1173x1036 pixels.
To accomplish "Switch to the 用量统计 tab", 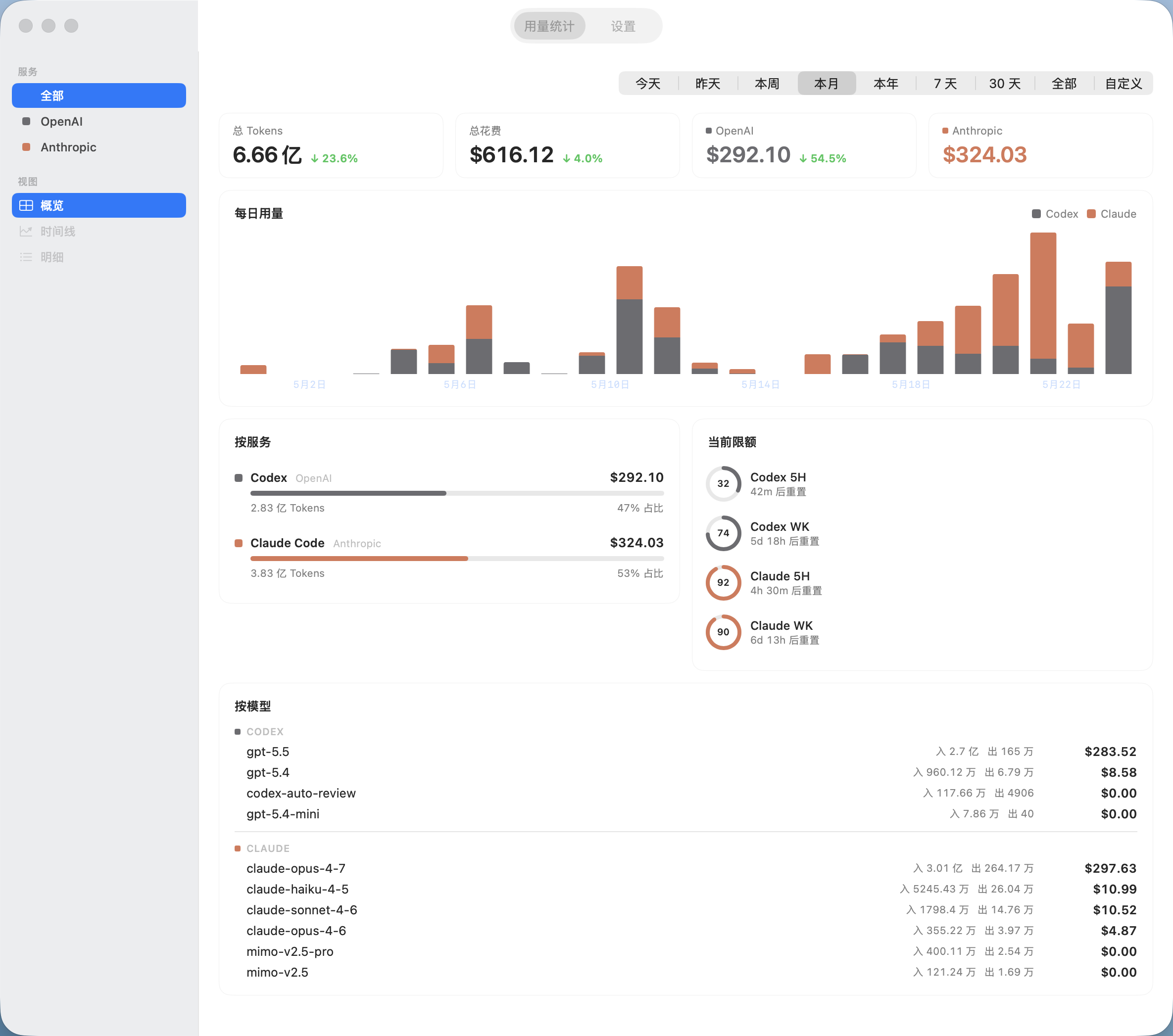I will (x=549, y=26).
